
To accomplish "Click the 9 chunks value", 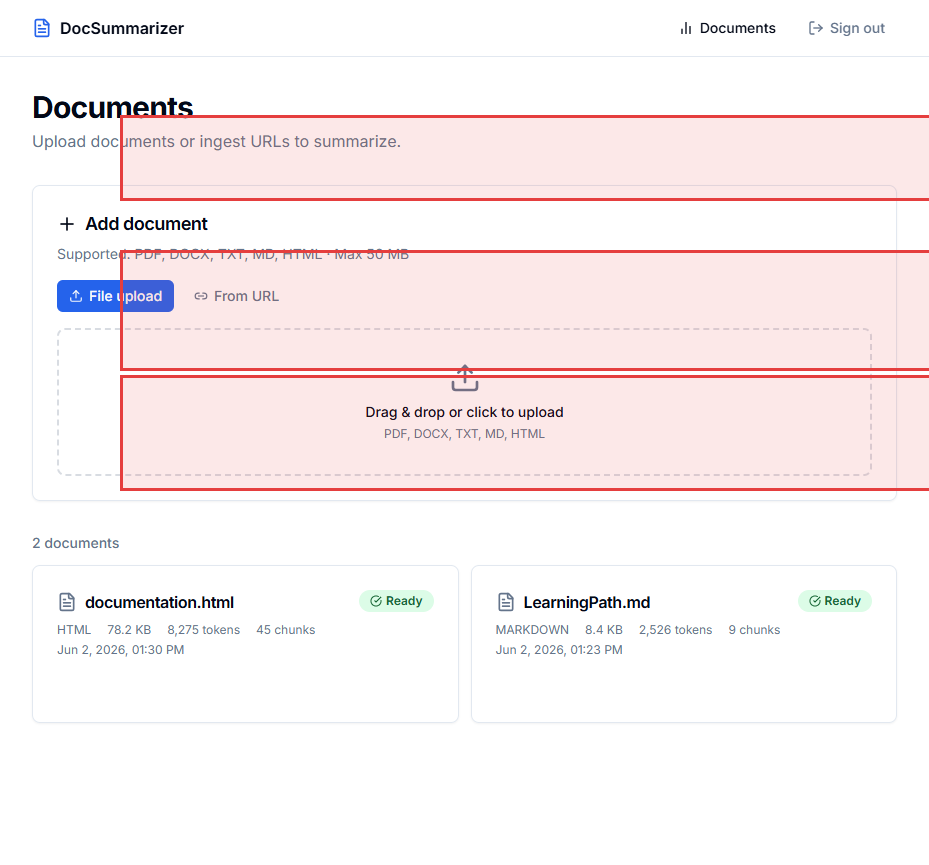I will pos(754,630).
